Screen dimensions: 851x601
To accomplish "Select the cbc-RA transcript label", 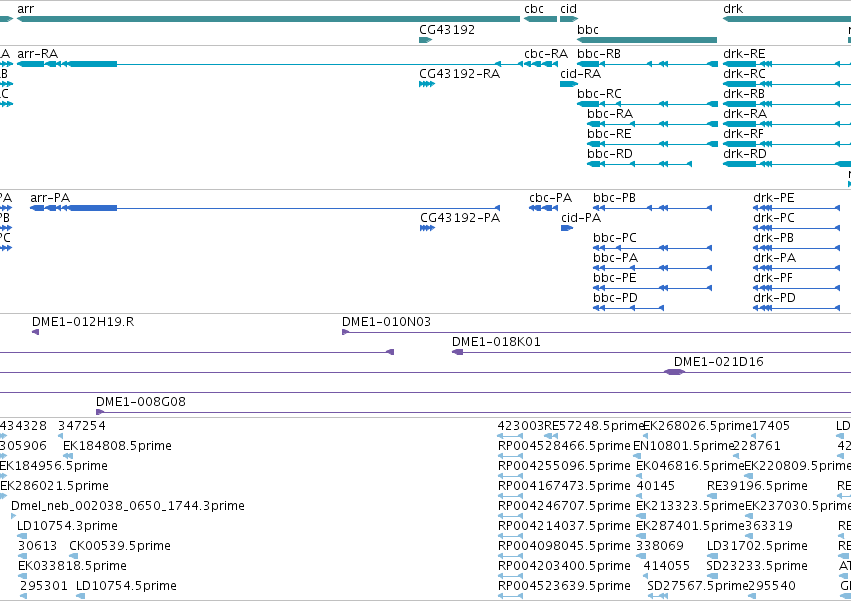I will click(546, 54).
